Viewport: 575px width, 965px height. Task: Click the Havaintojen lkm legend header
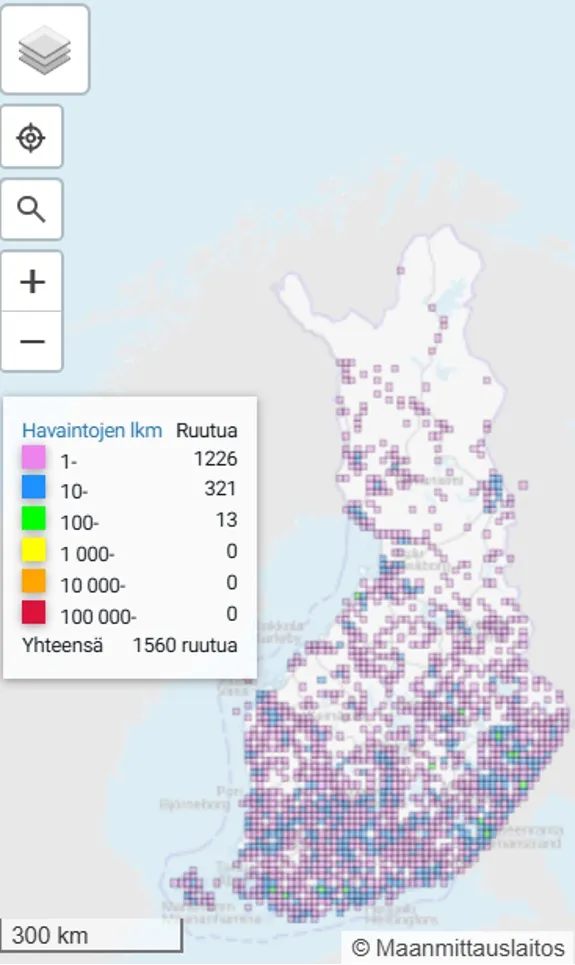pos(92,430)
